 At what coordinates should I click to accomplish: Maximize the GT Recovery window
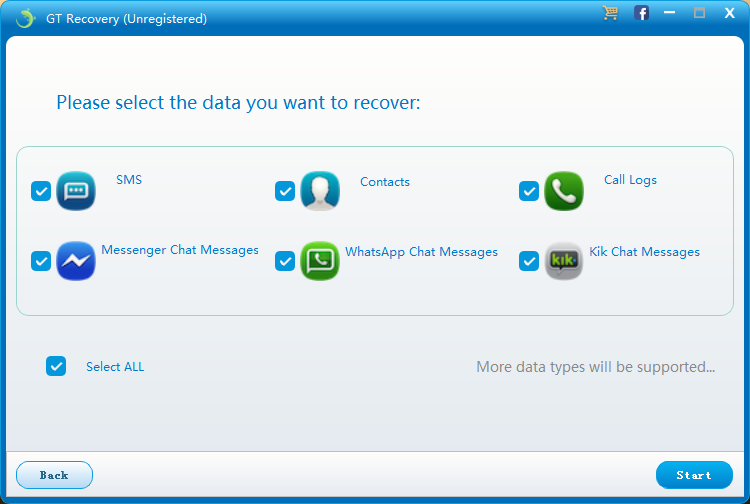click(x=699, y=13)
